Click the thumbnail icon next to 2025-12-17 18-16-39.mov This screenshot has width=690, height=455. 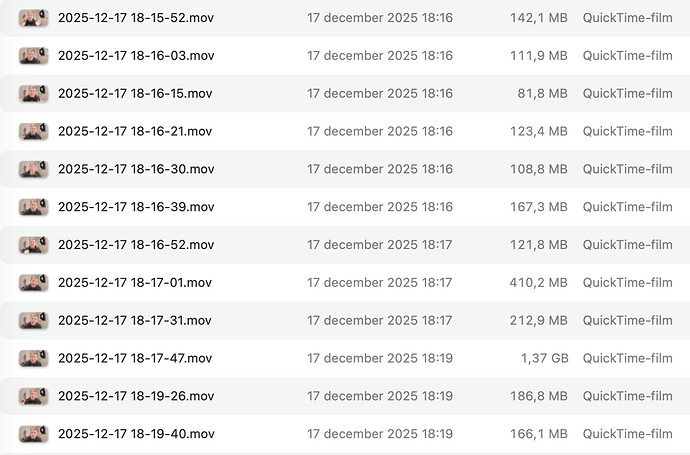pyautogui.click(x=33, y=207)
